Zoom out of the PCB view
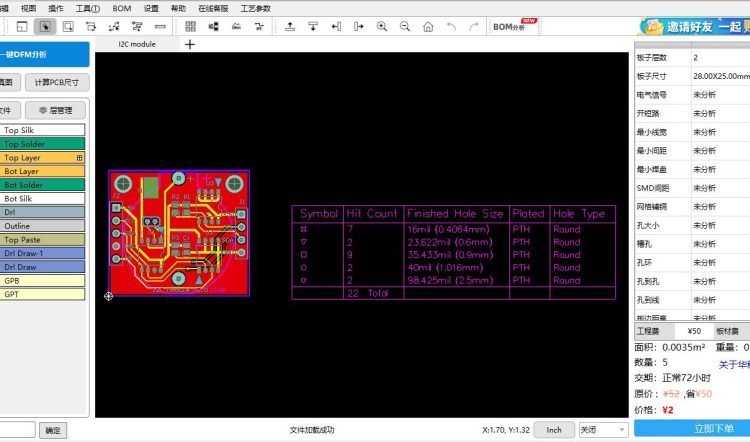Image resolution: width=750 pixels, height=442 pixels. (x=405, y=27)
